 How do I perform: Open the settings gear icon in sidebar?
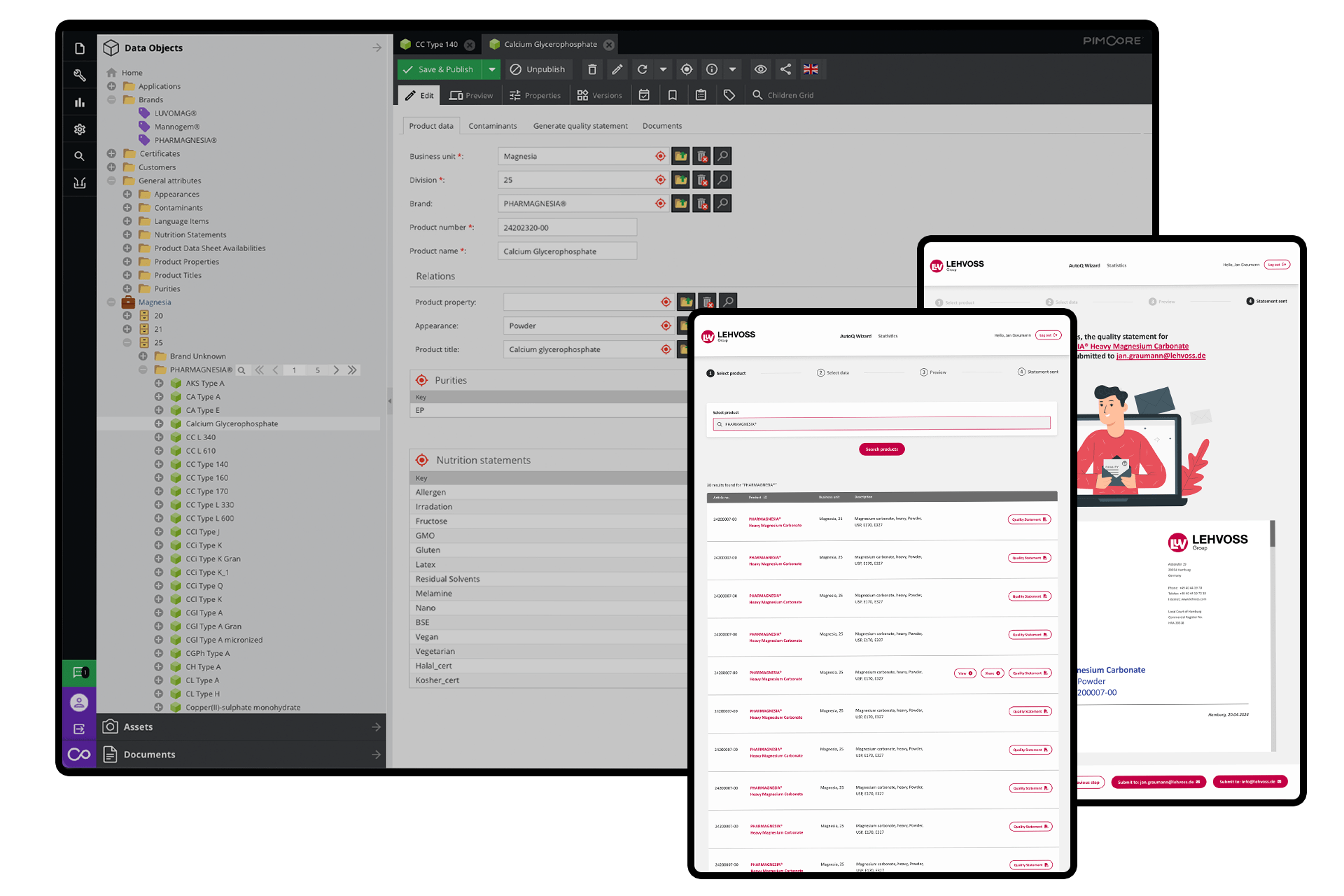80,129
